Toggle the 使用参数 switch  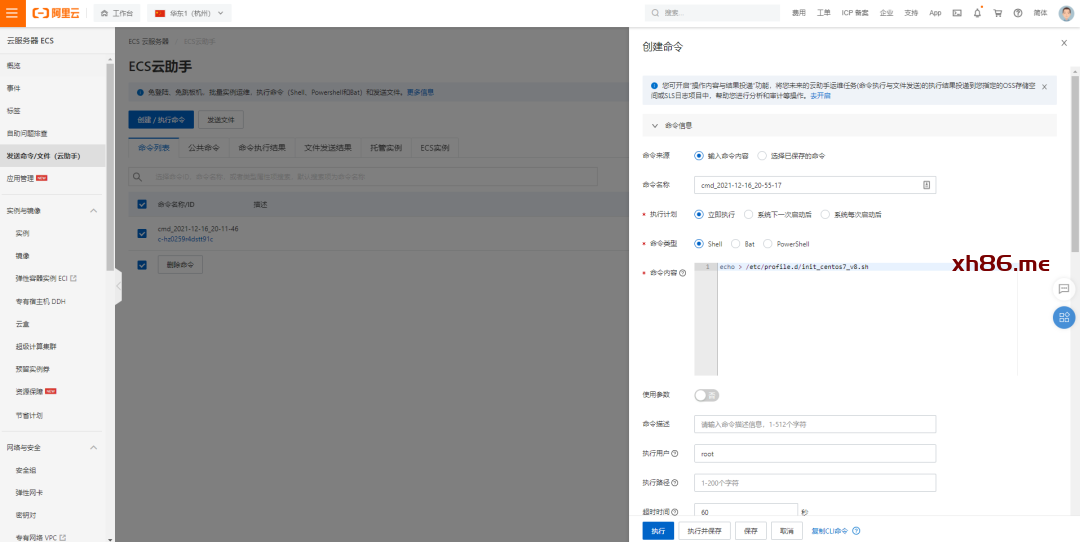(x=706, y=395)
